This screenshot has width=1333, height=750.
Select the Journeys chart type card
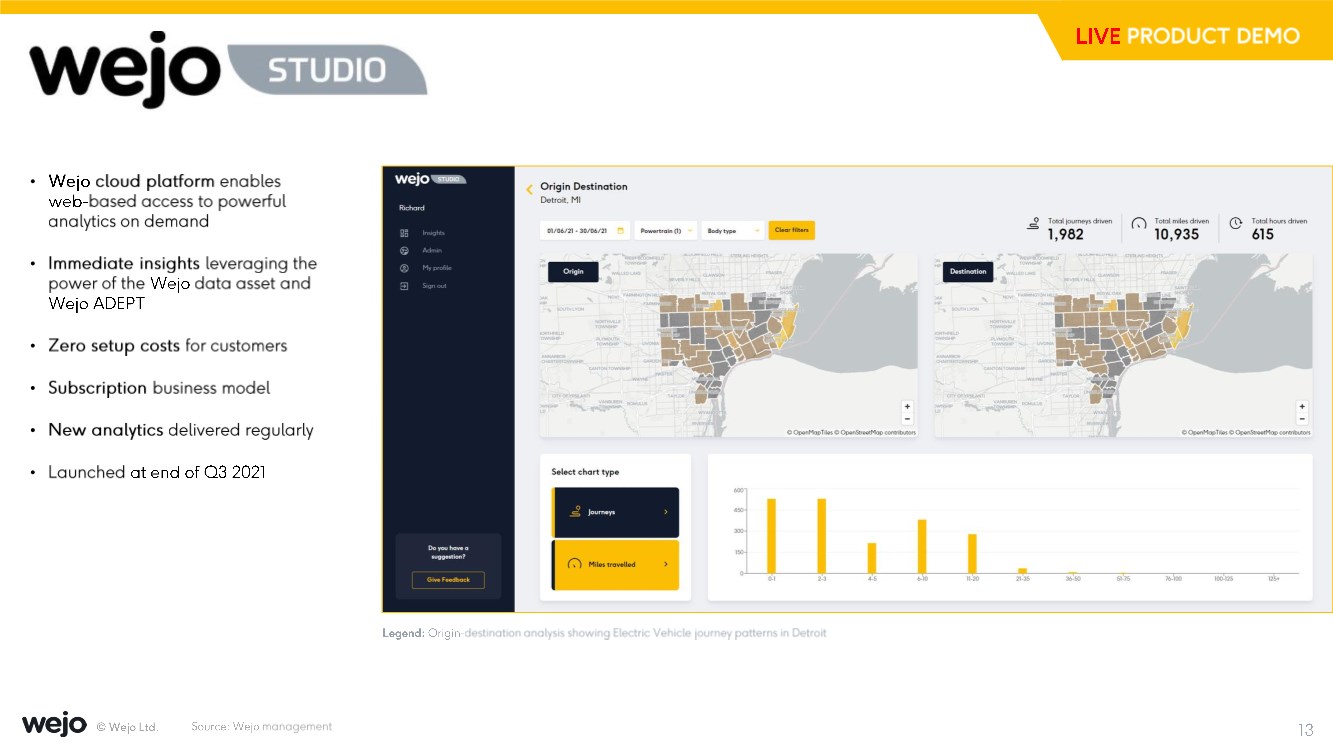click(615, 512)
